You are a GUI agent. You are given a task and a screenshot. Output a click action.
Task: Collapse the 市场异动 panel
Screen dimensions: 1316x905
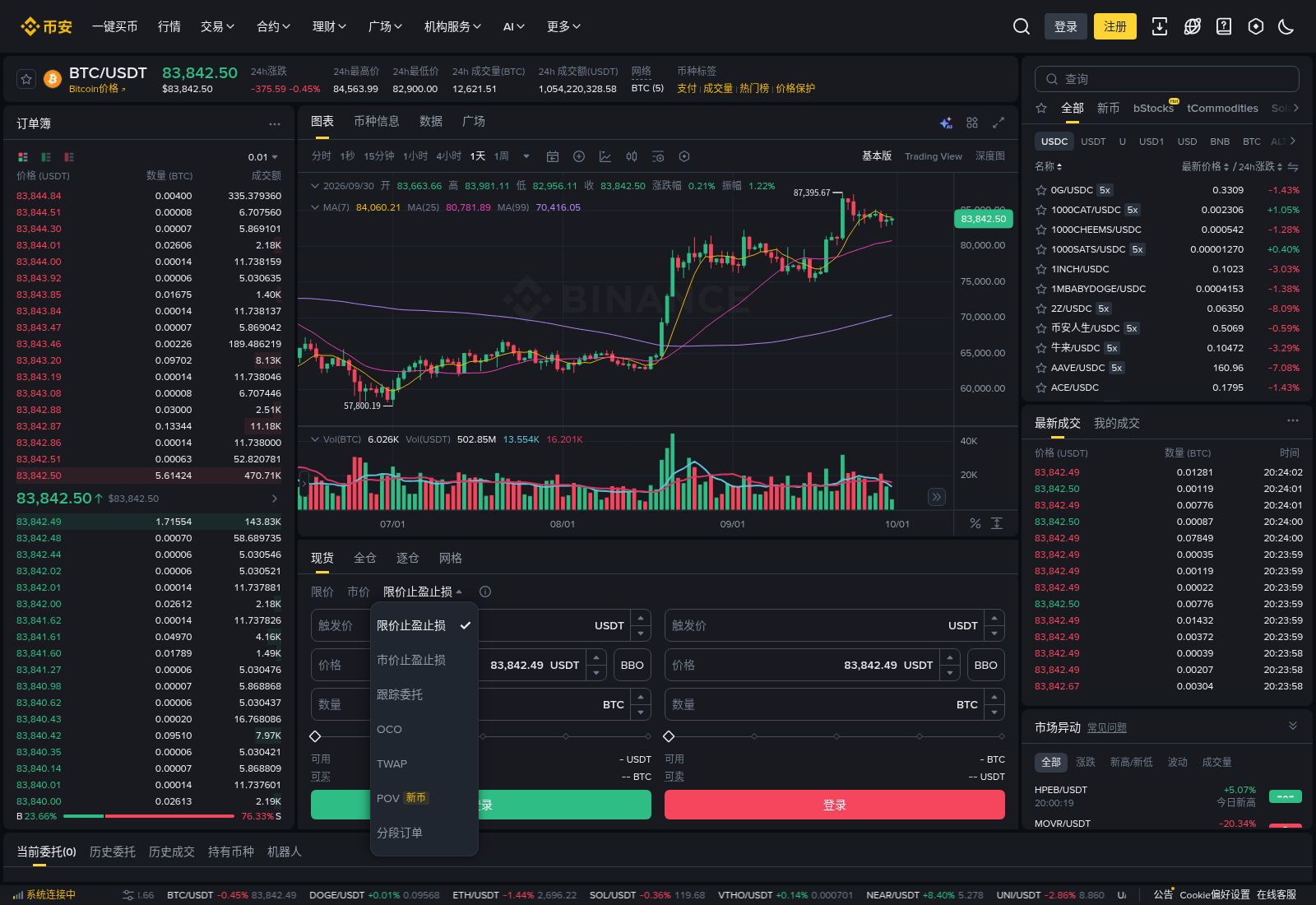pos(1293,726)
